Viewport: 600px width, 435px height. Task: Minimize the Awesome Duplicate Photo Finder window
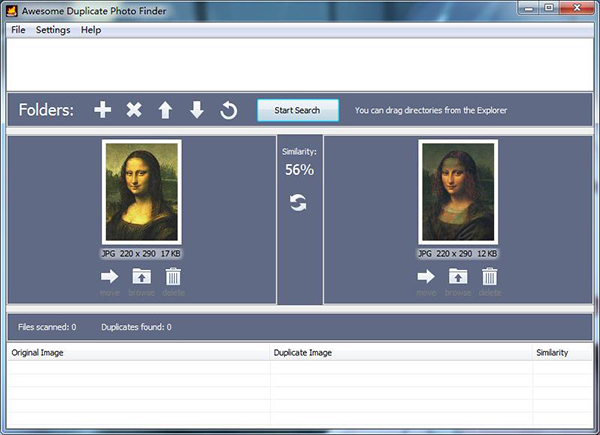click(x=529, y=8)
